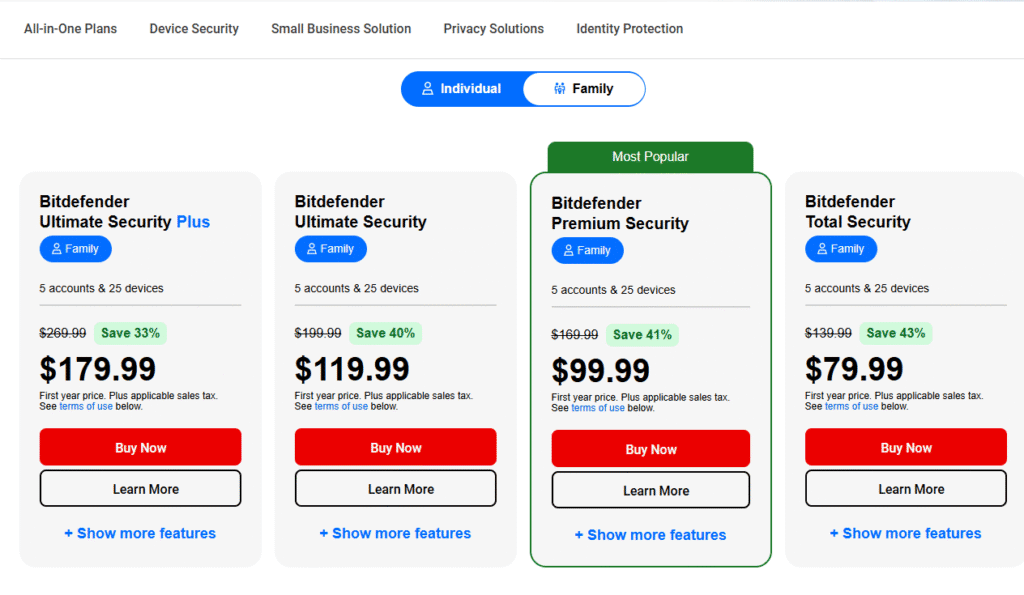1024x595 pixels.
Task: Show more features for Total Security
Action: [905, 534]
